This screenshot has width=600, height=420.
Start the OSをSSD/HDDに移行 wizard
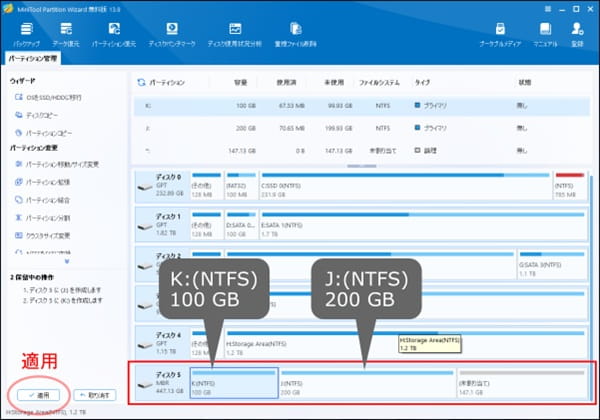click(x=48, y=98)
